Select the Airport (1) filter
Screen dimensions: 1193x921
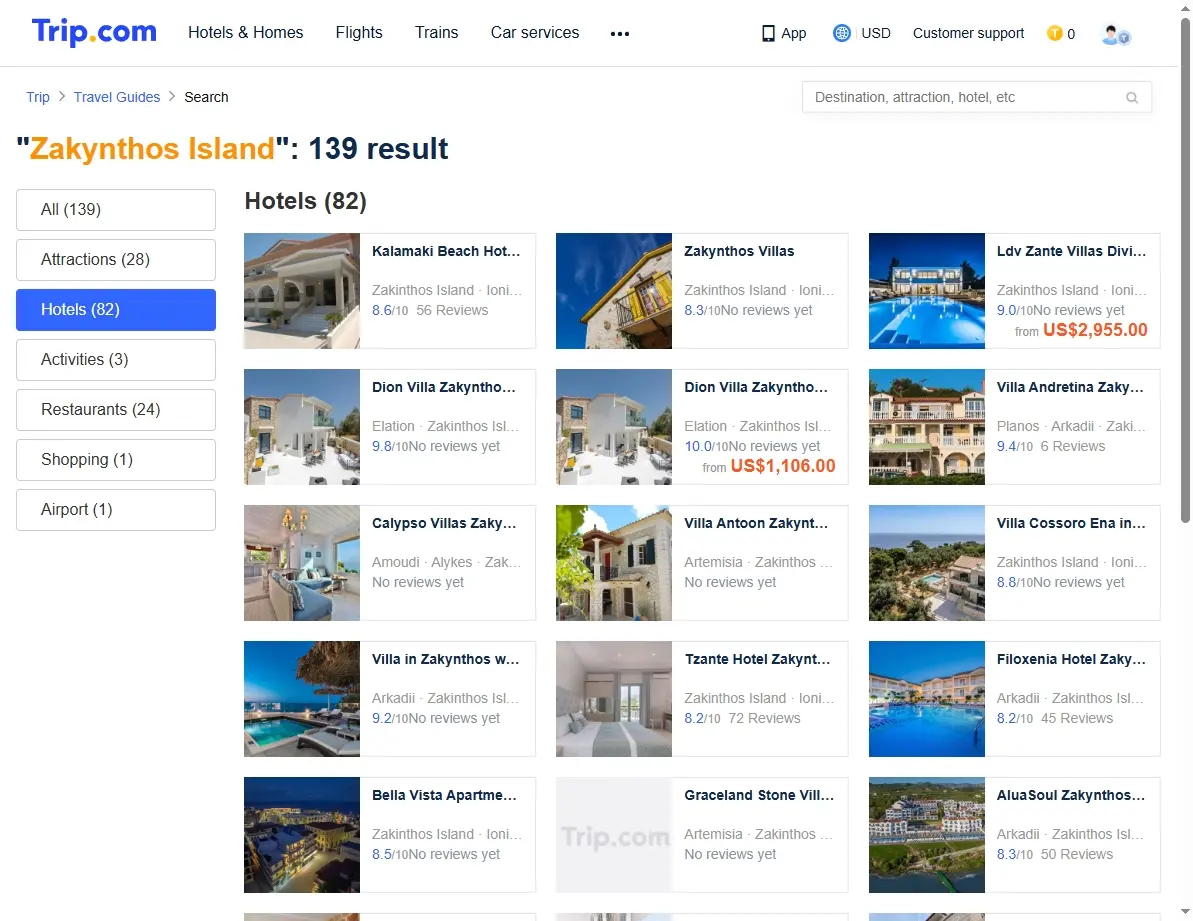click(x=116, y=510)
